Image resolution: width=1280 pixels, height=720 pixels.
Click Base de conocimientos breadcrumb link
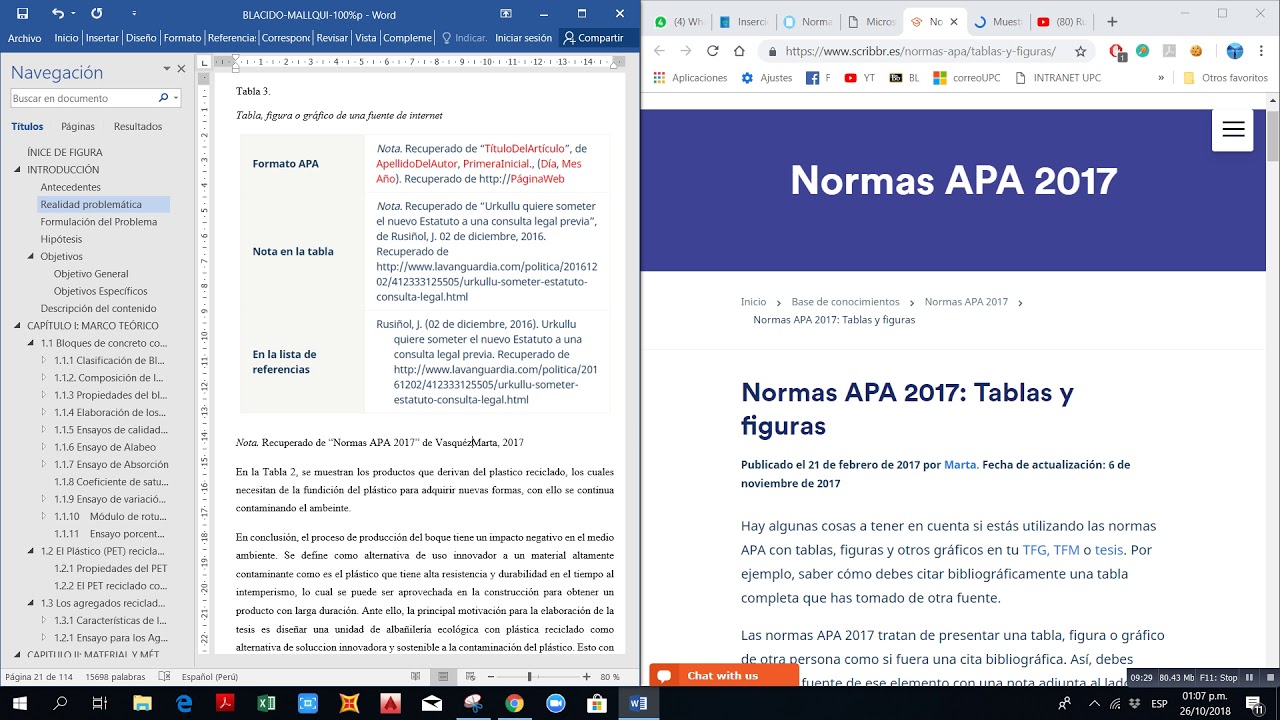[845, 302]
